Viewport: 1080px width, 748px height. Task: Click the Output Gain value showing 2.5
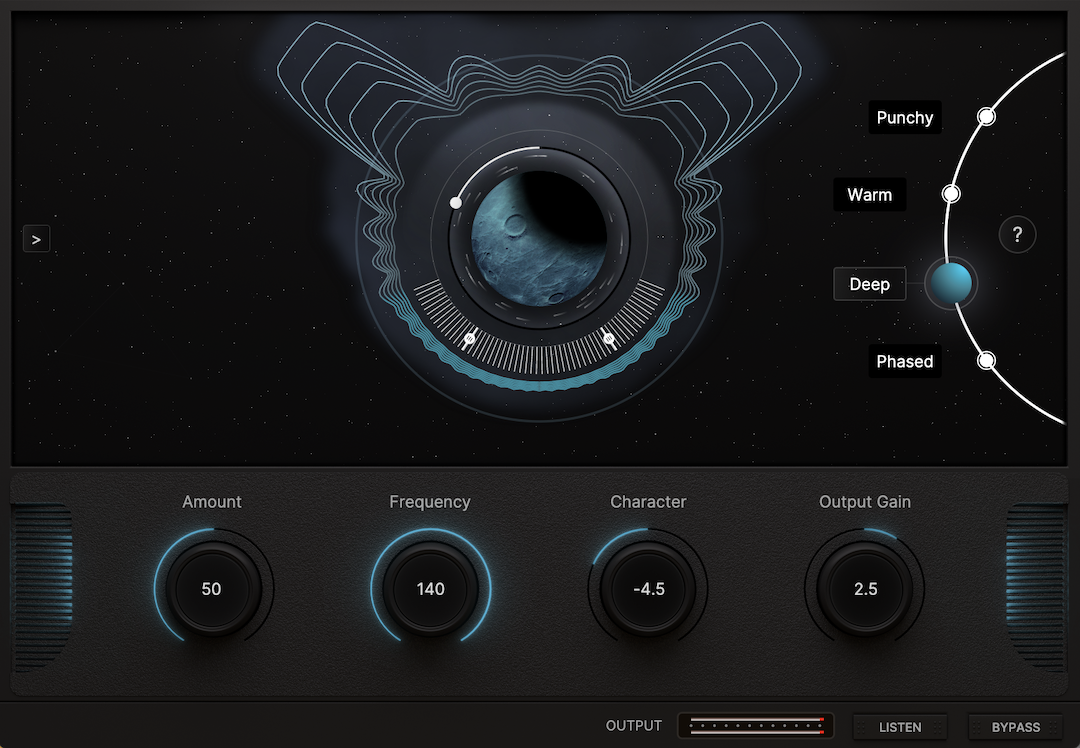pyautogui.click(x=865, y=589)
